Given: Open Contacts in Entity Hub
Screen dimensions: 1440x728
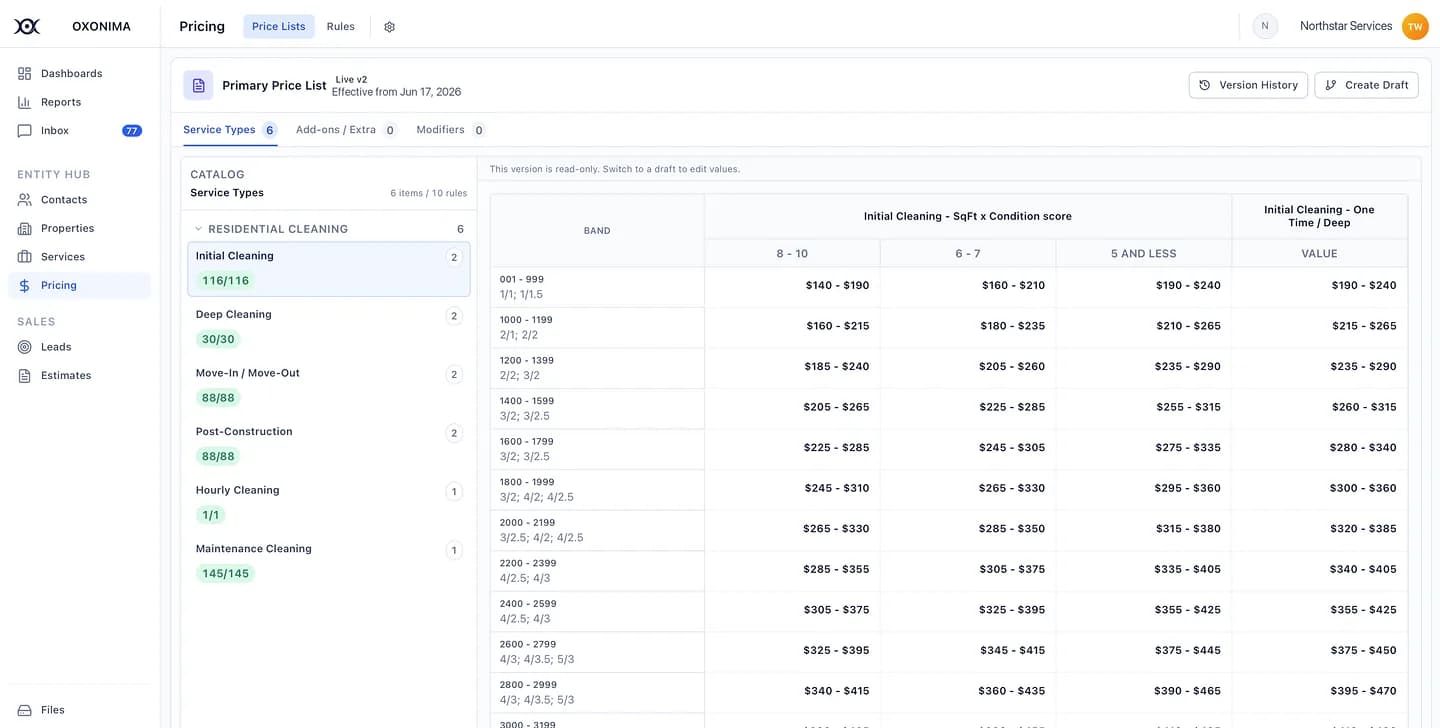Looking at the screenshot, I should pos(80,199).
